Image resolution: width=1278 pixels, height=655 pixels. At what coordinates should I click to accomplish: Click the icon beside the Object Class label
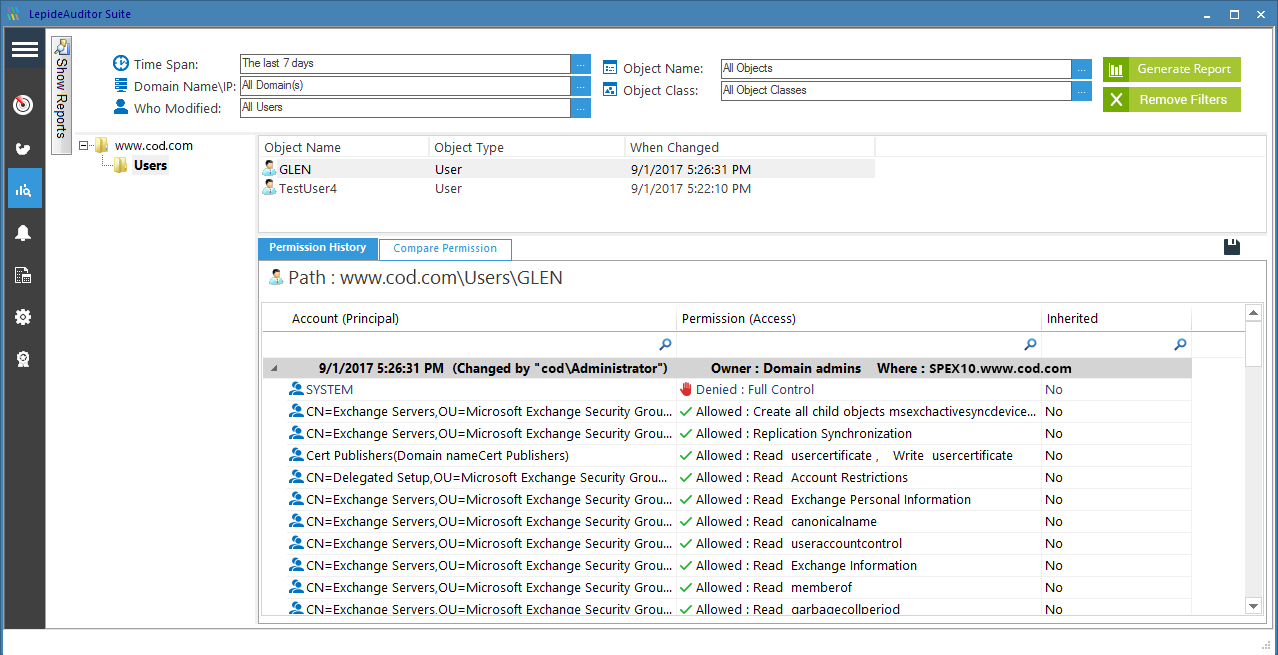[610, 89]
